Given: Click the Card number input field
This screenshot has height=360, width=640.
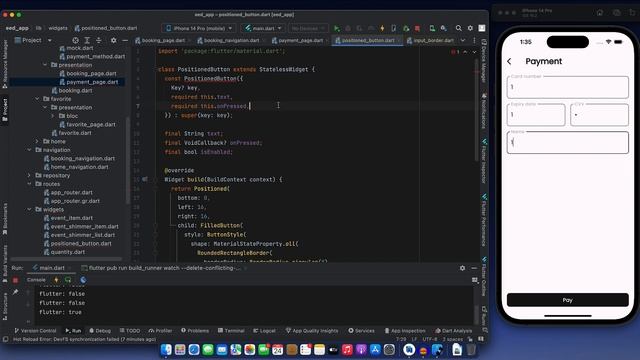Looking at the screenshot, I should [567, 87].
